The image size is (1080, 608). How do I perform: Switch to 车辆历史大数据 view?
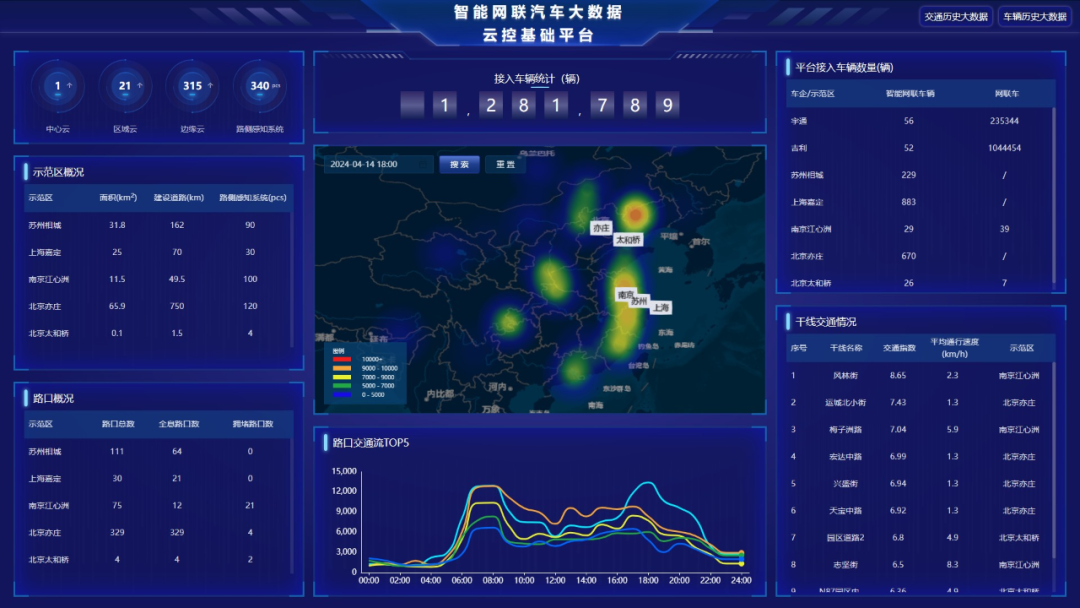[1034, 17]
